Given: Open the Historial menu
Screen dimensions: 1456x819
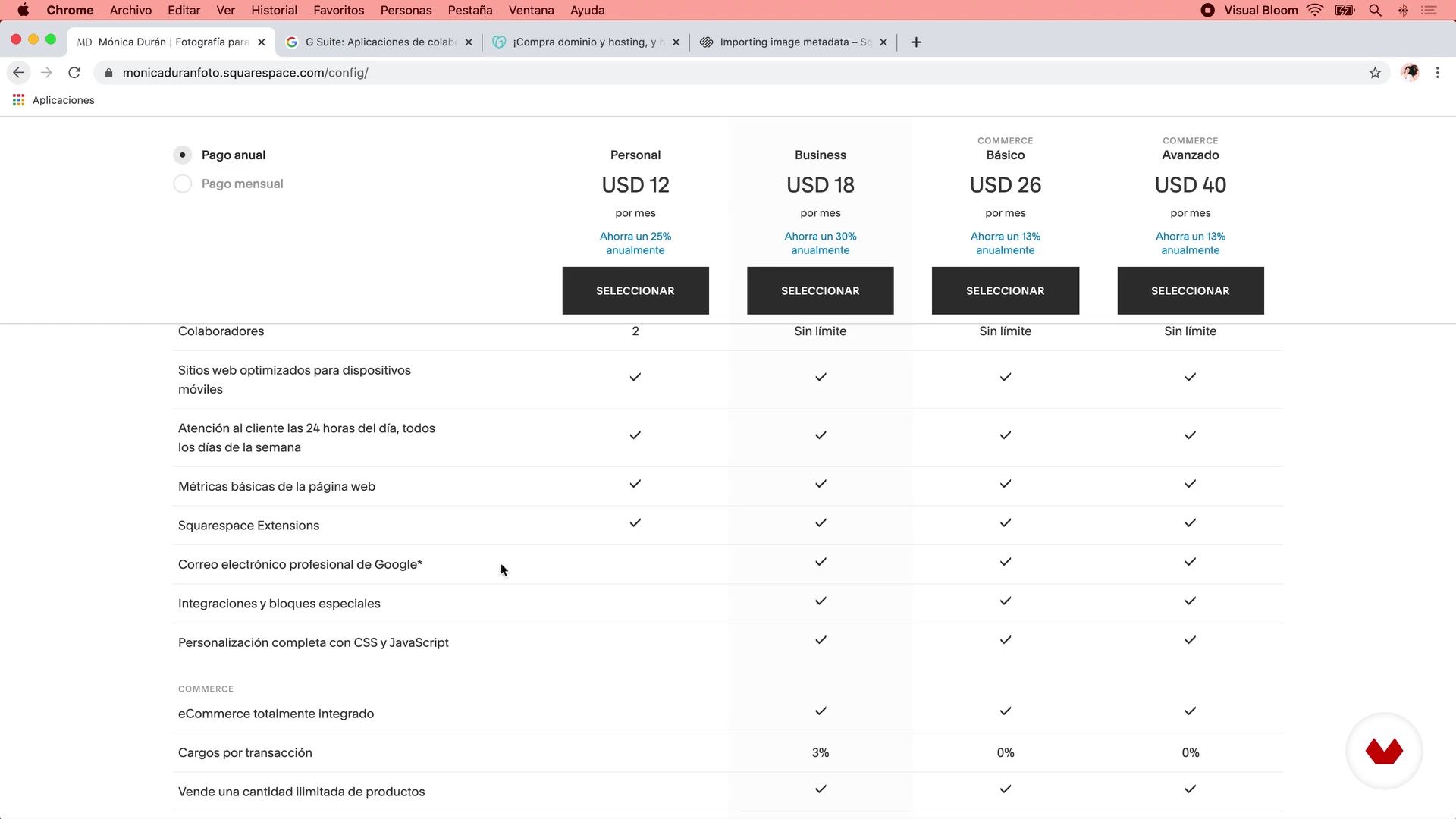Looking at the screenshot, I should (274, 10).
